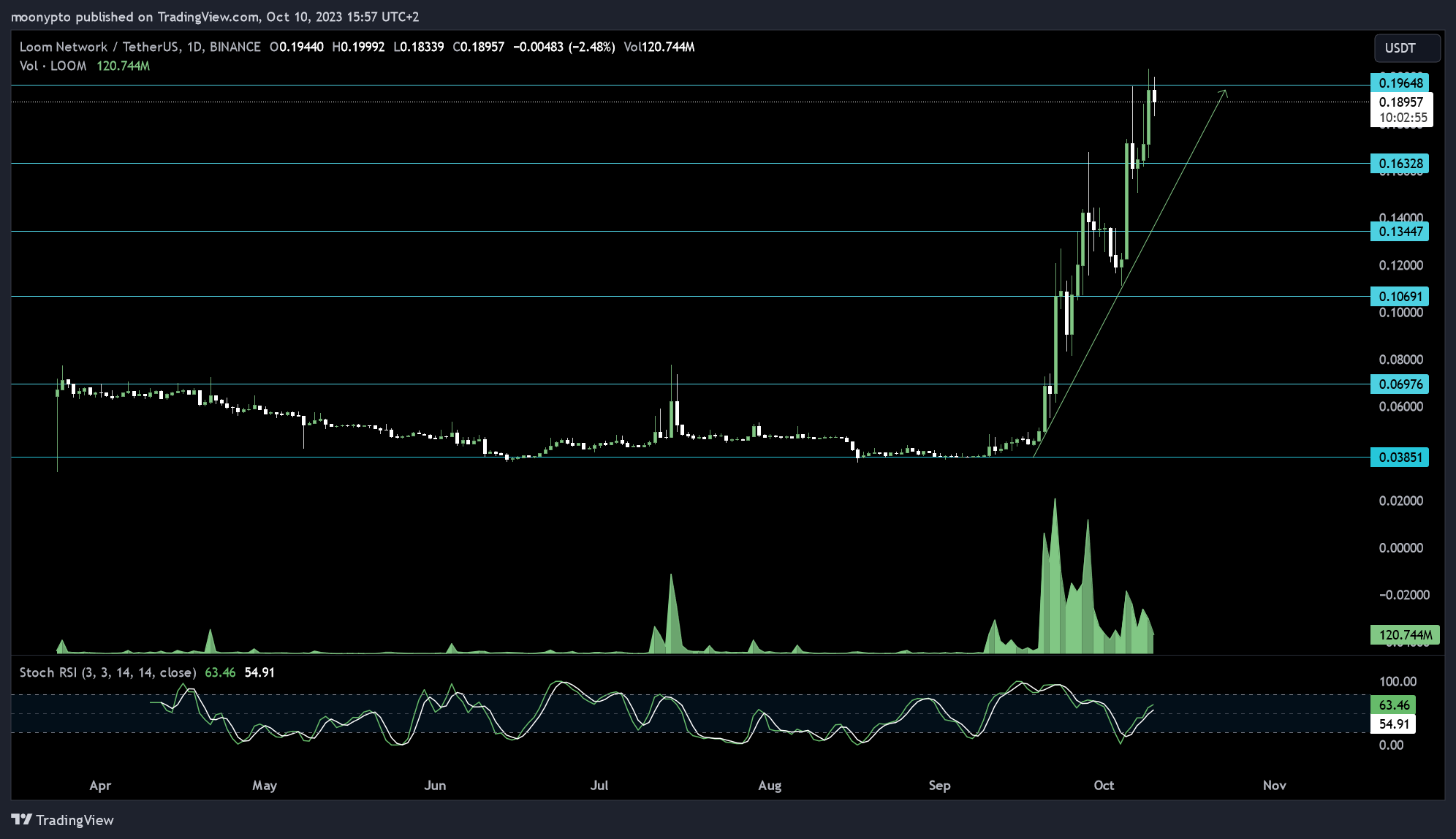Click the countdown timer 10:02:55

click(x=1403, y=118)
